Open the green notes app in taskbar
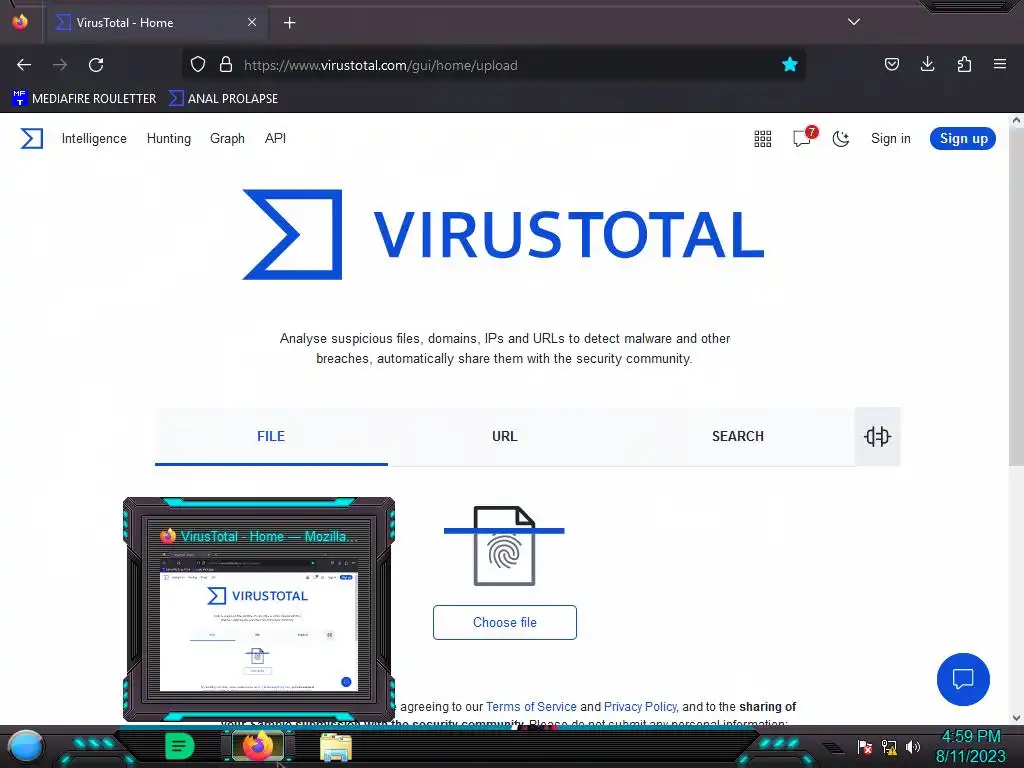The image size is (1024, 768). coord(180,746)
